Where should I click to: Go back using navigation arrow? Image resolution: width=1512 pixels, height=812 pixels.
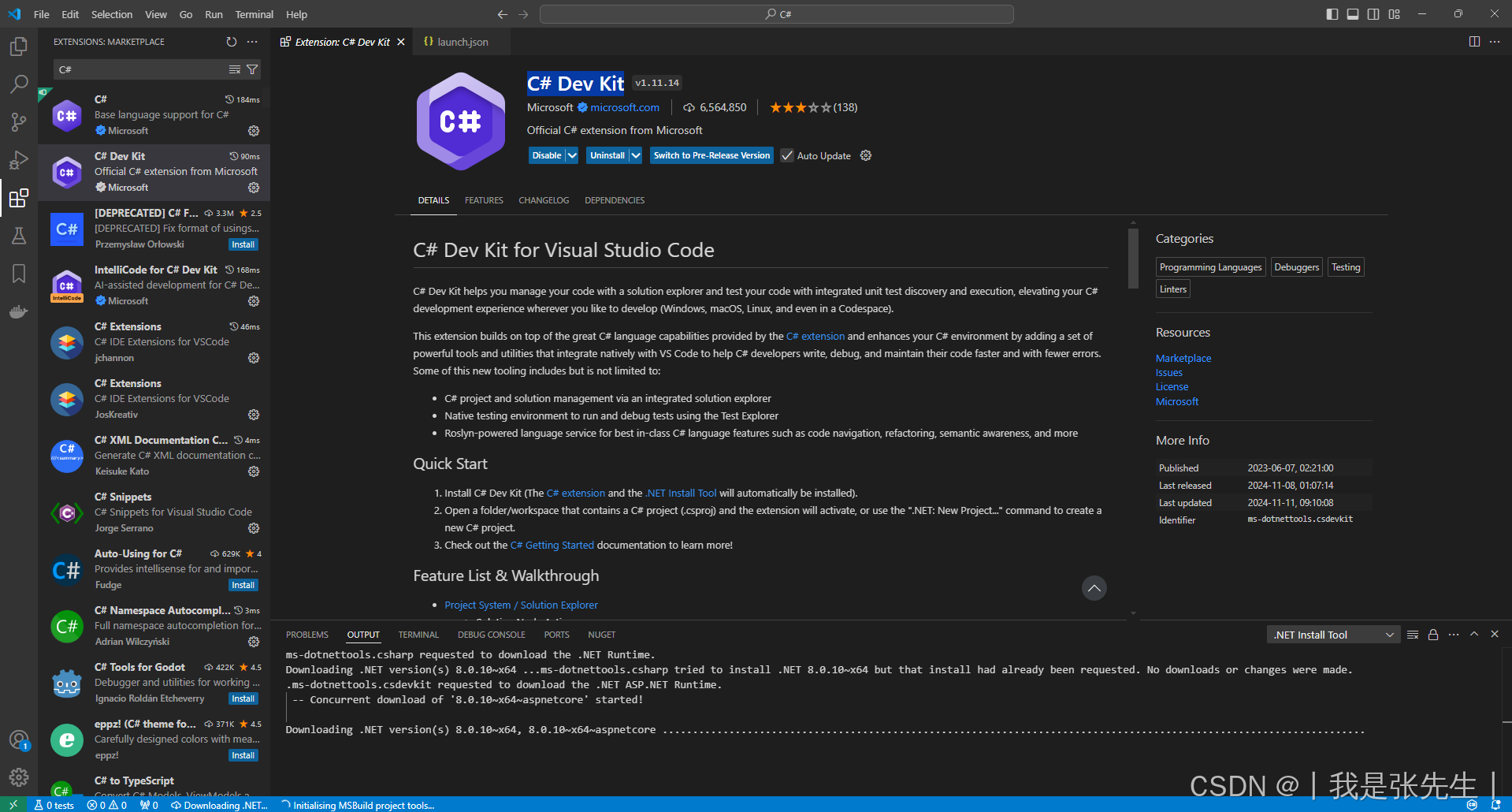(x=503, y=14)
